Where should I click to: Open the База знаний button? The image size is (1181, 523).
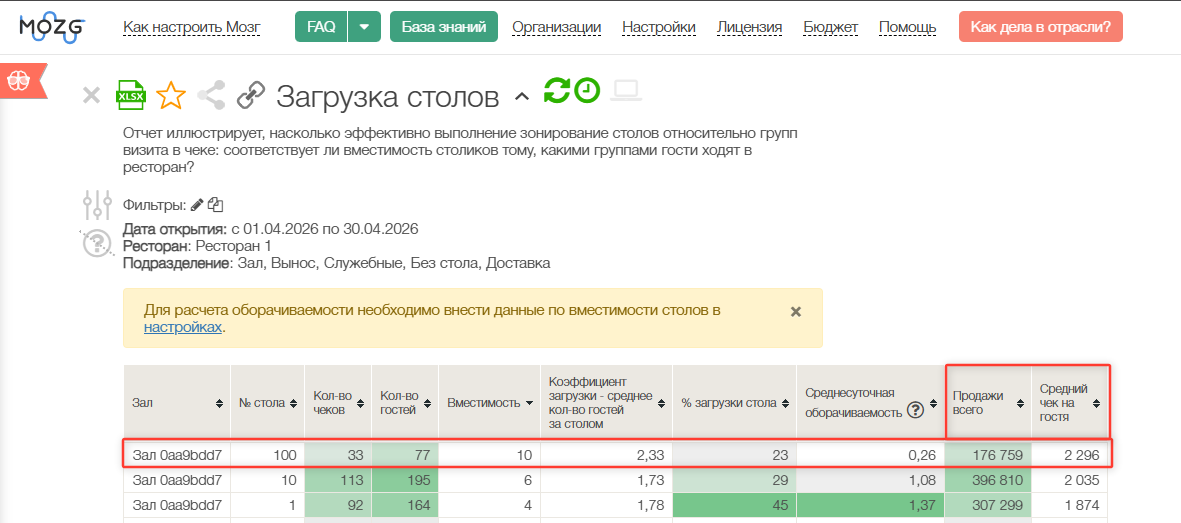pyautogui.click(x=444, y=27)
